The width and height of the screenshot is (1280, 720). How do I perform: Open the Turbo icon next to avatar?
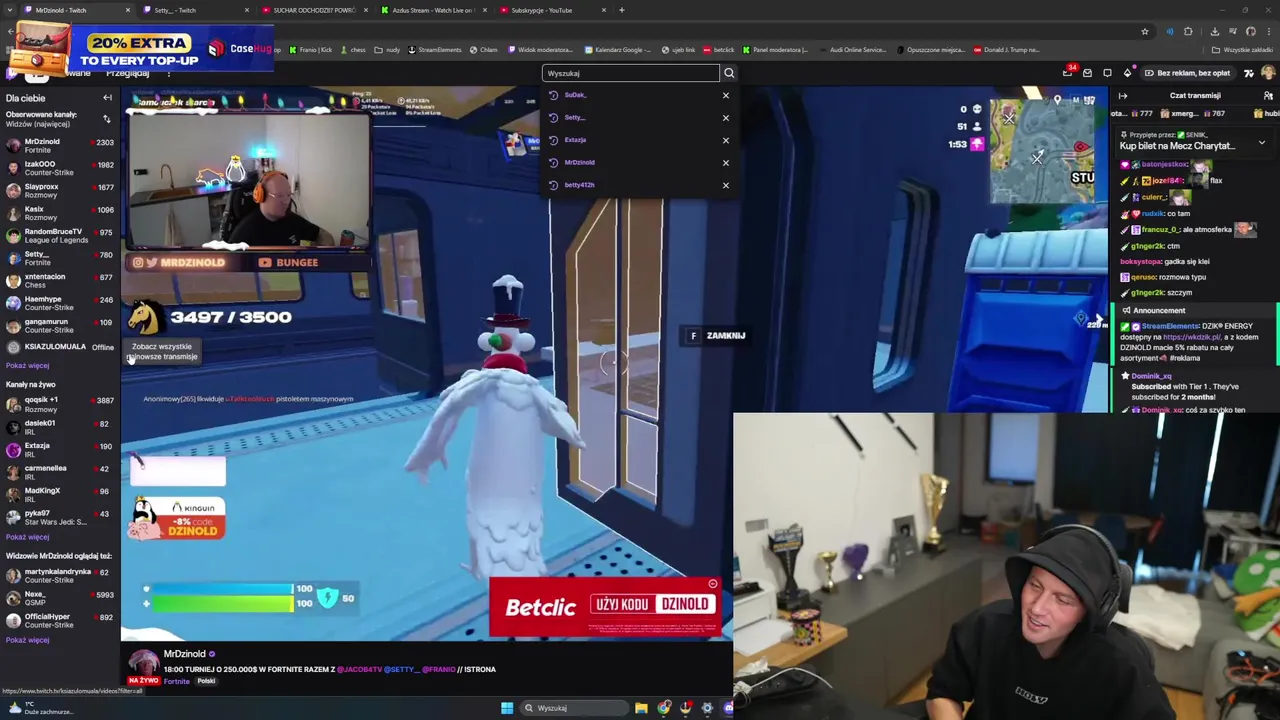(1248, 73)
